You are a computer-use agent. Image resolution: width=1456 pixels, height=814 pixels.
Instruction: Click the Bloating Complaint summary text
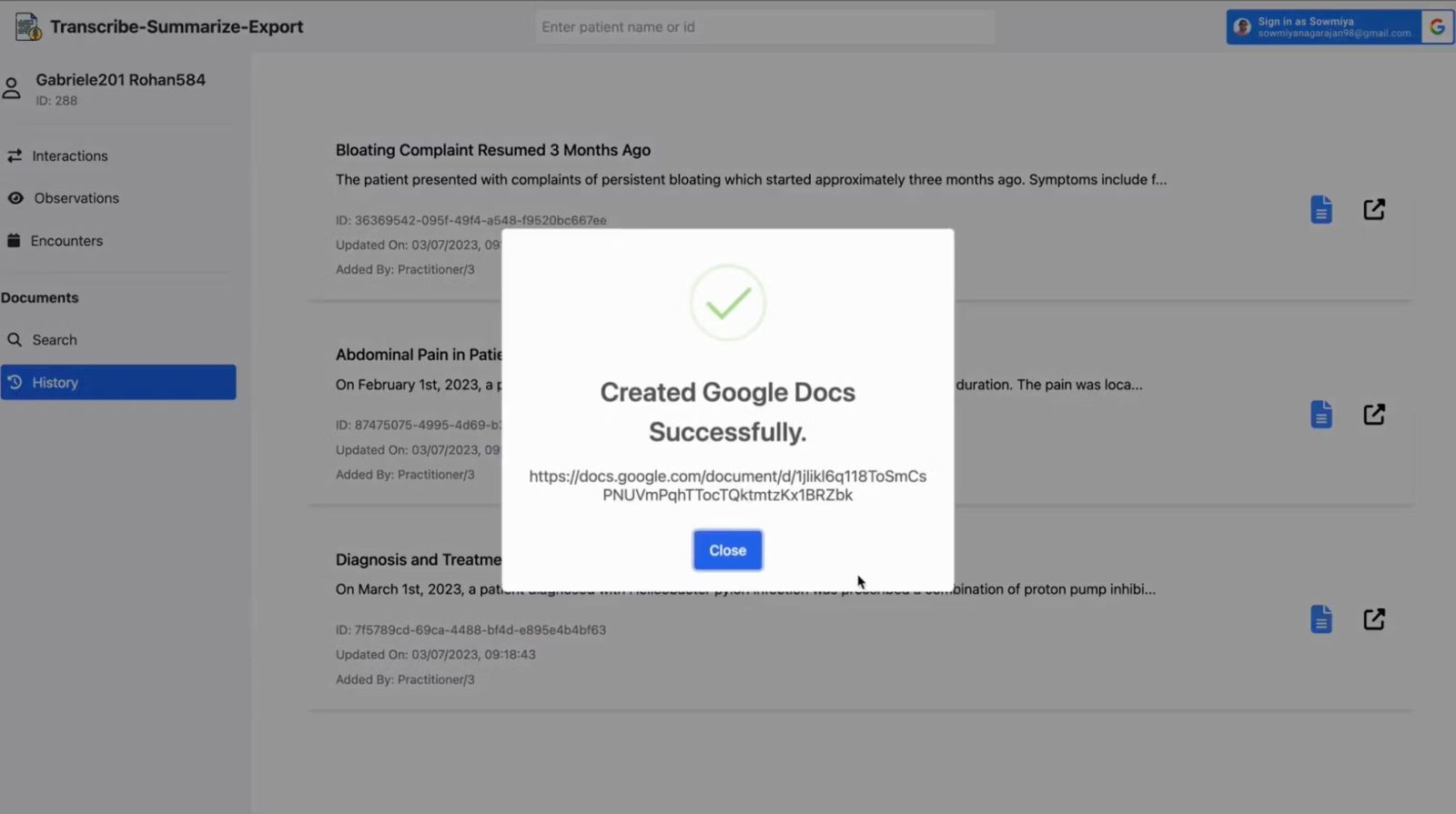point(751,180)
